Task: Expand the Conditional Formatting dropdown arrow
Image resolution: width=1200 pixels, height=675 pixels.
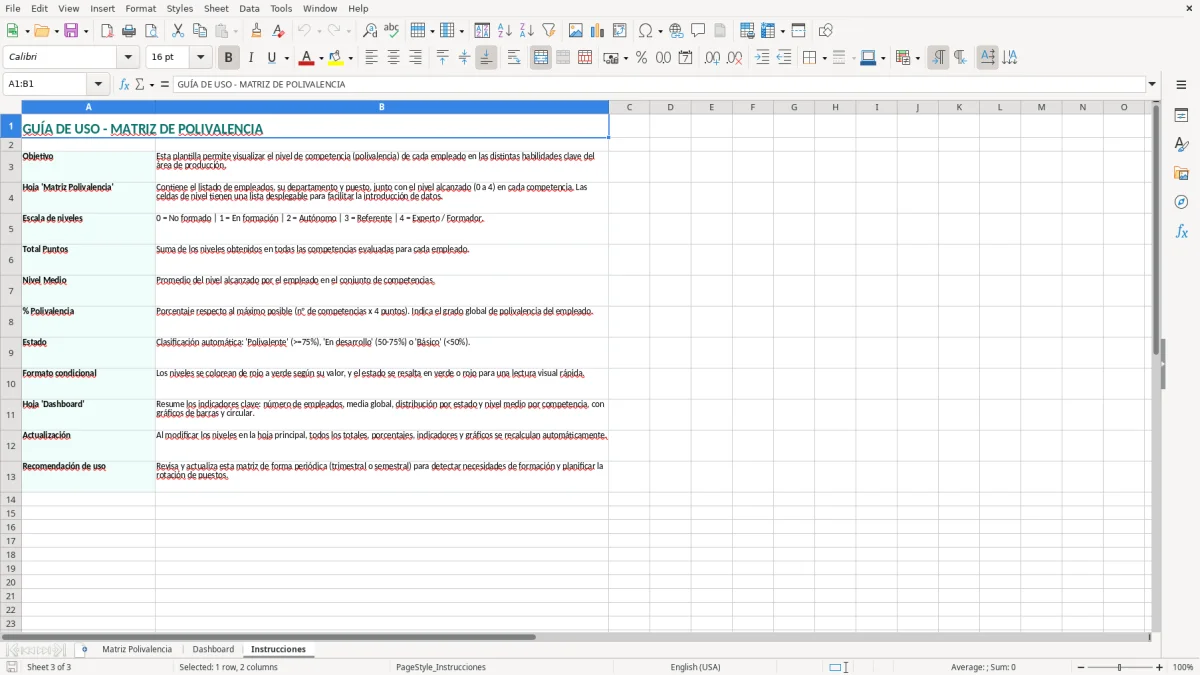Action: [x=916, y=58]
